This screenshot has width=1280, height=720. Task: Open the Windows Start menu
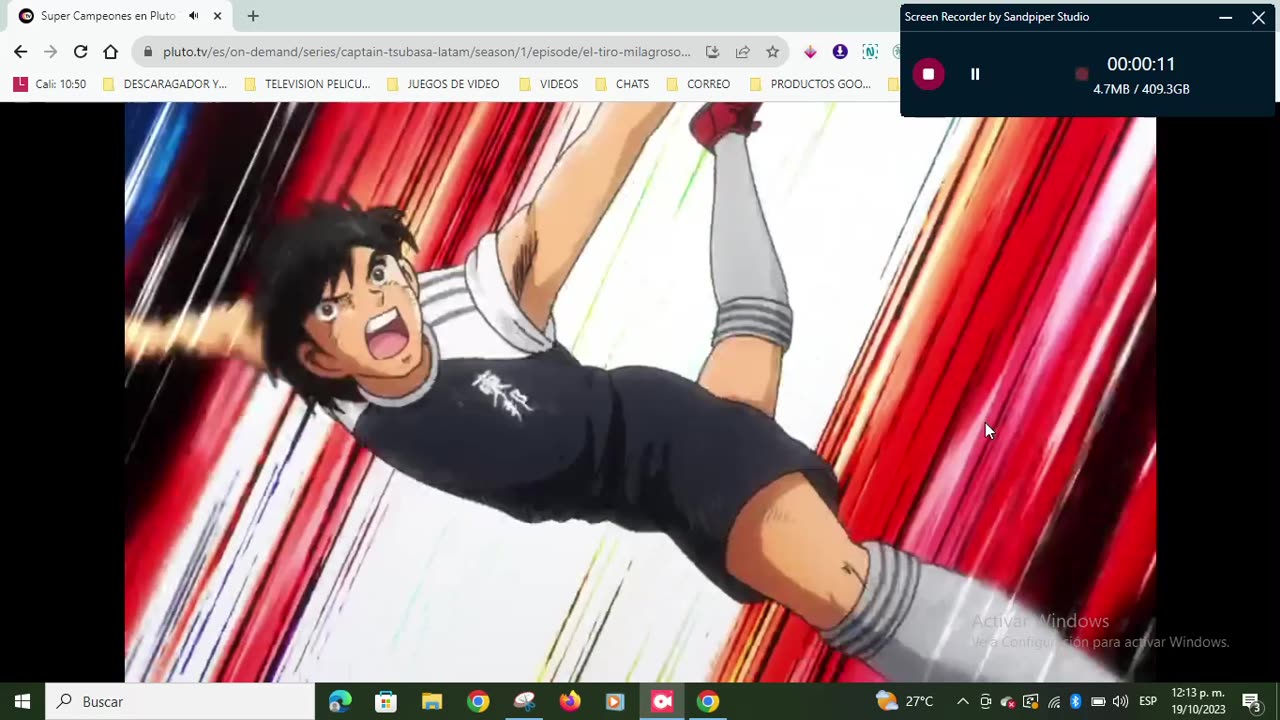22,702
